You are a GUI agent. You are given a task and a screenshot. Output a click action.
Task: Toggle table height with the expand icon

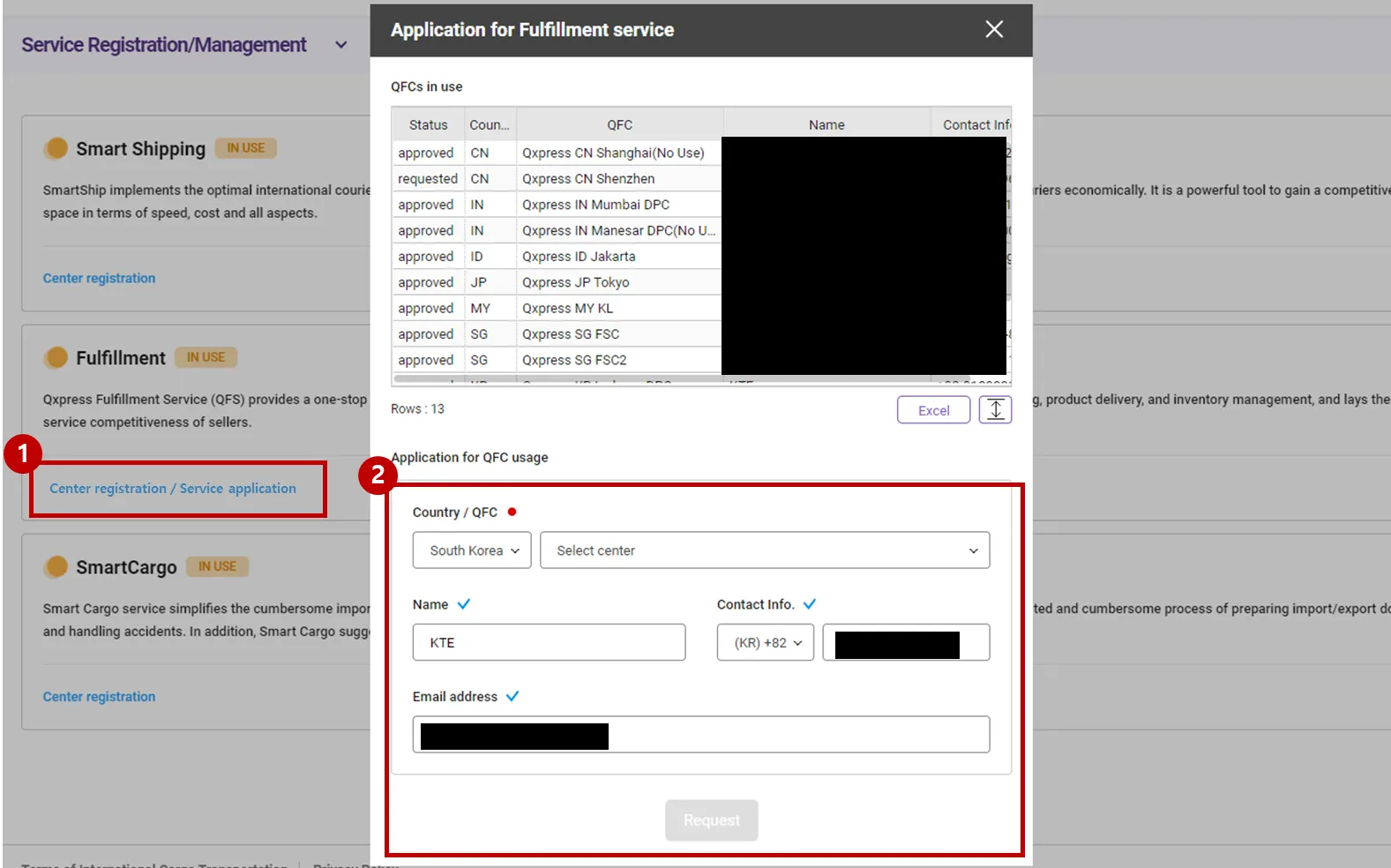coord(995,410)
